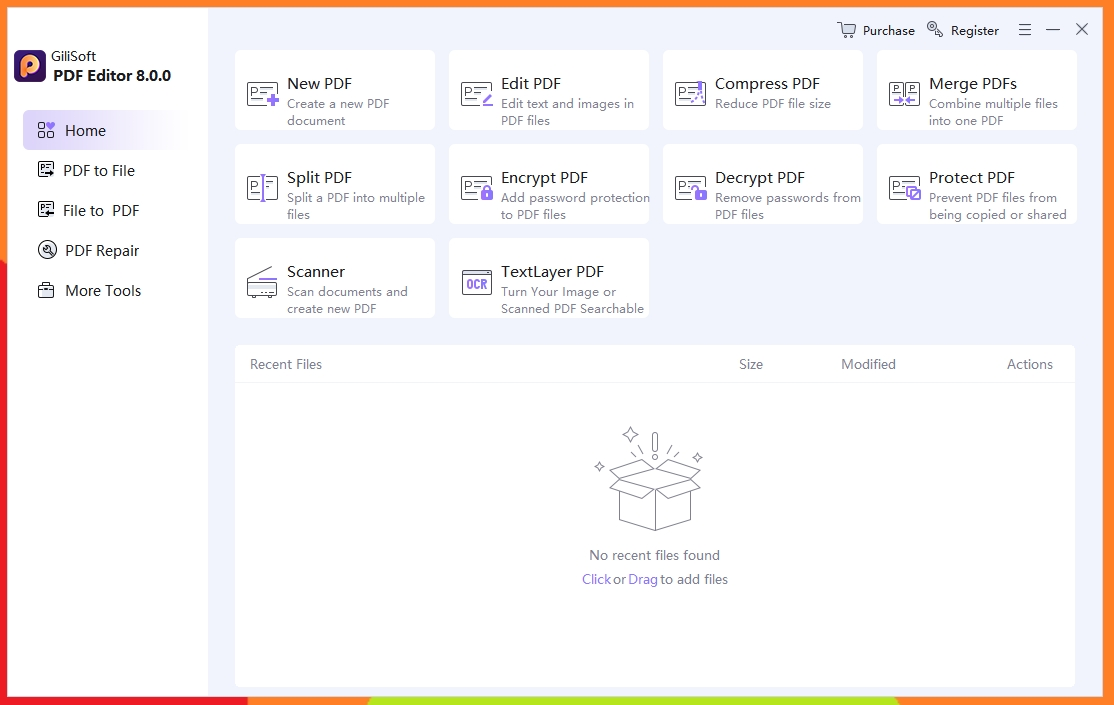Click 'Combine multiple files into one PDF' text

pyautogui.click(x=993, y=112)
